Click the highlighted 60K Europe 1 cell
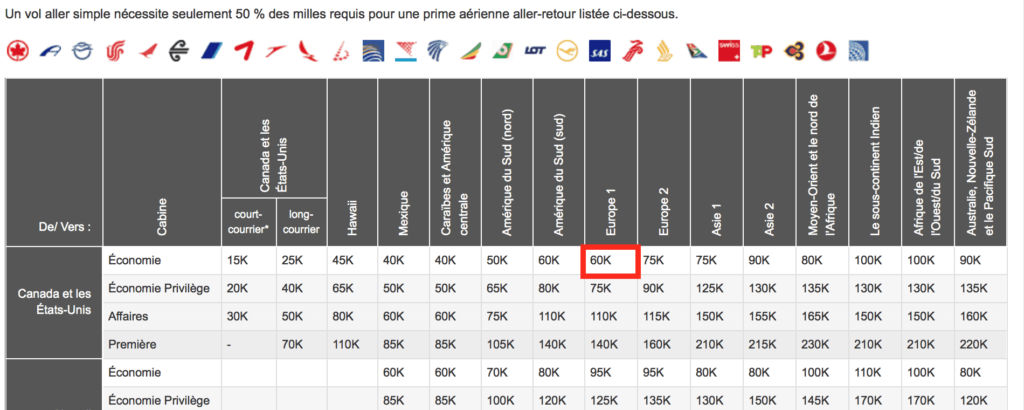The image size is (1024, 410). 609,261
